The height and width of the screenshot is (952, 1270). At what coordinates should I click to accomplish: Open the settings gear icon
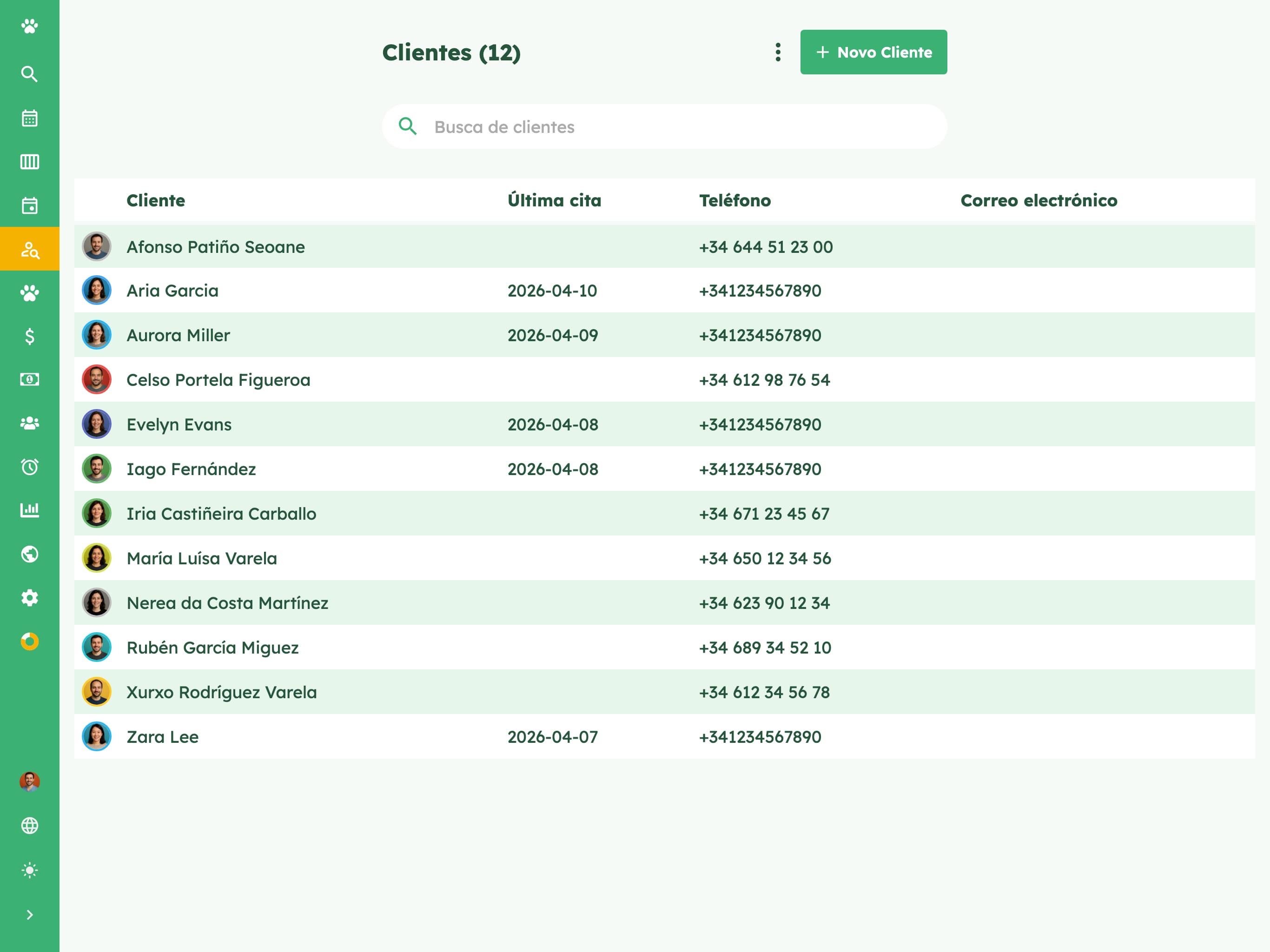tap(29, 598)
